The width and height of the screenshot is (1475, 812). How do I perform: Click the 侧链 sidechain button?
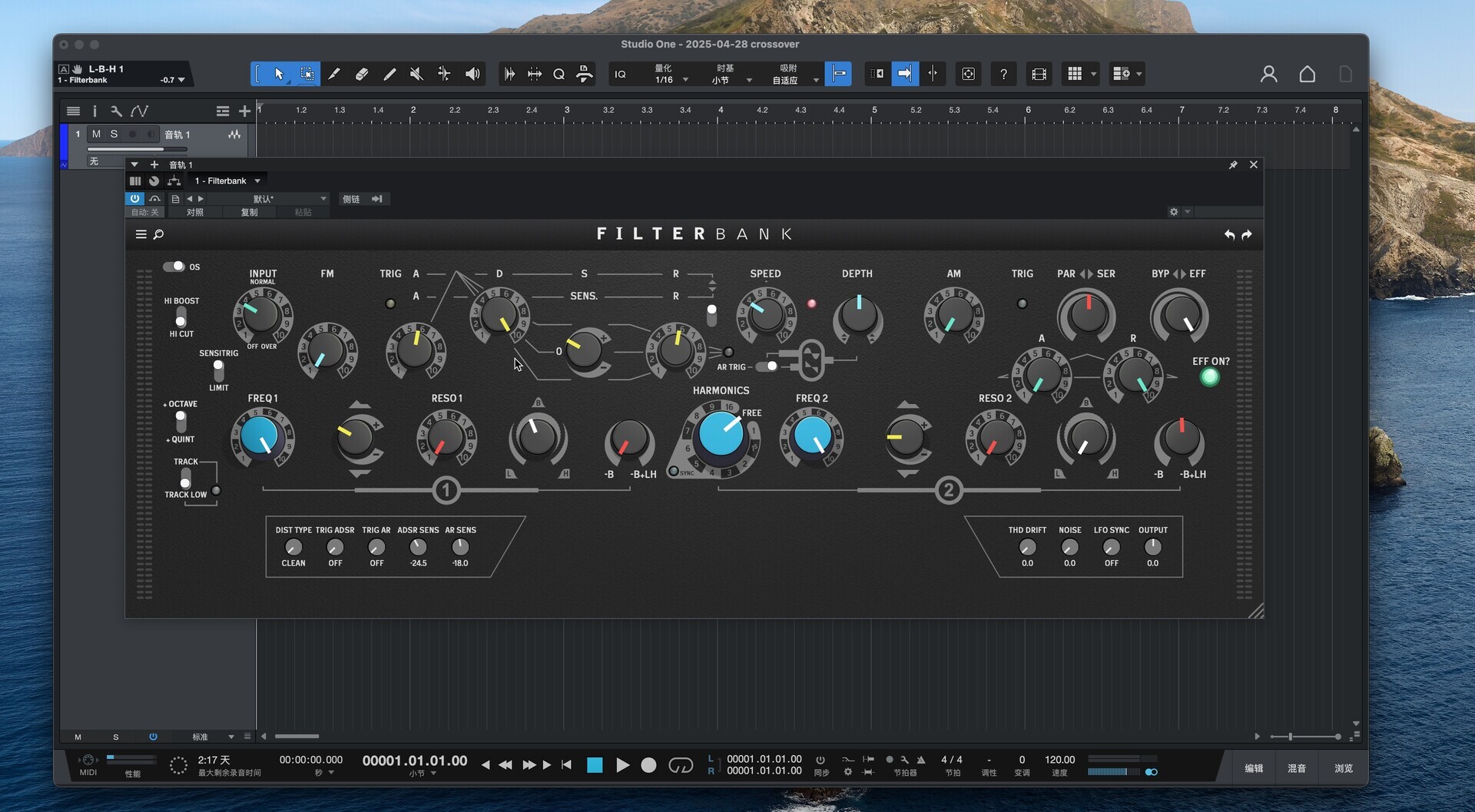[351, 199]
